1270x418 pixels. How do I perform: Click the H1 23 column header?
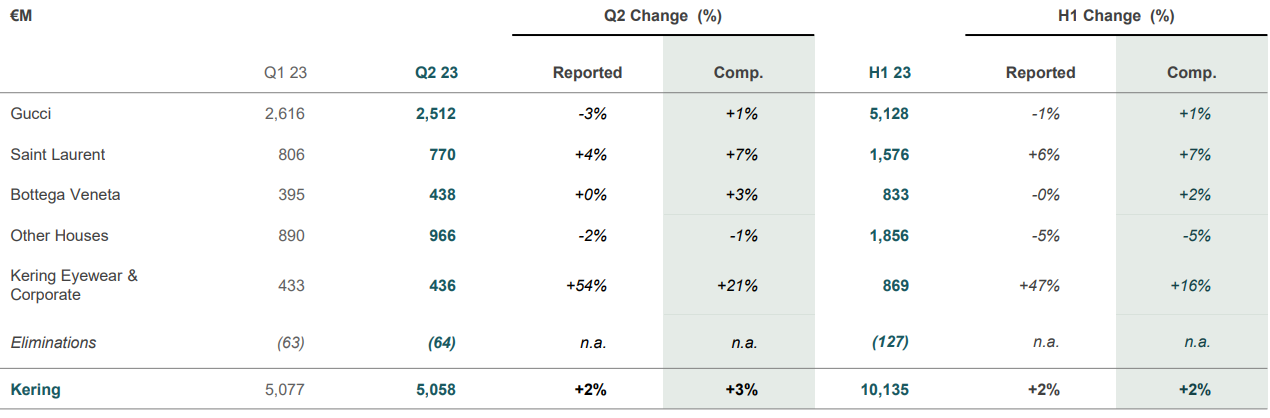pyautogui.click(x=889, y=73)
